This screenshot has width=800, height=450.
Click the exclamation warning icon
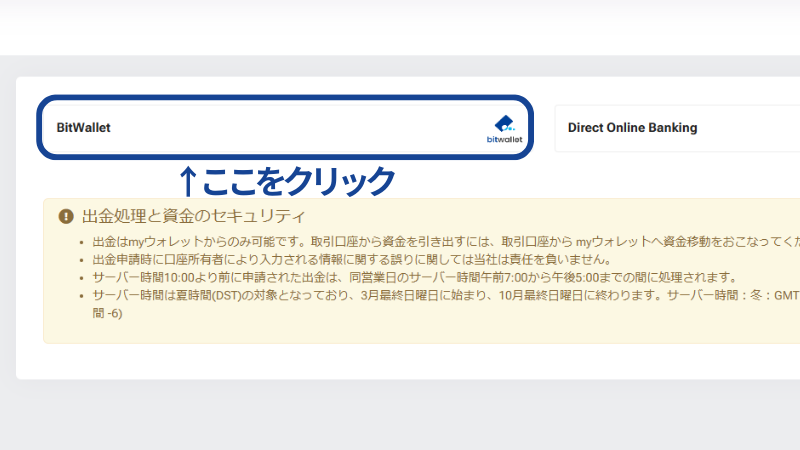(66, 216)
